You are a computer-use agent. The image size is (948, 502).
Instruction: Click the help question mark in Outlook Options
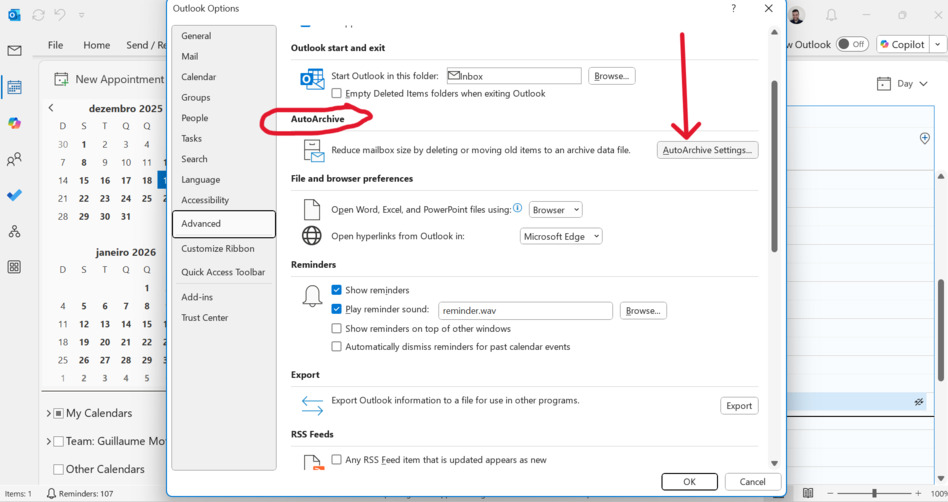733,8
